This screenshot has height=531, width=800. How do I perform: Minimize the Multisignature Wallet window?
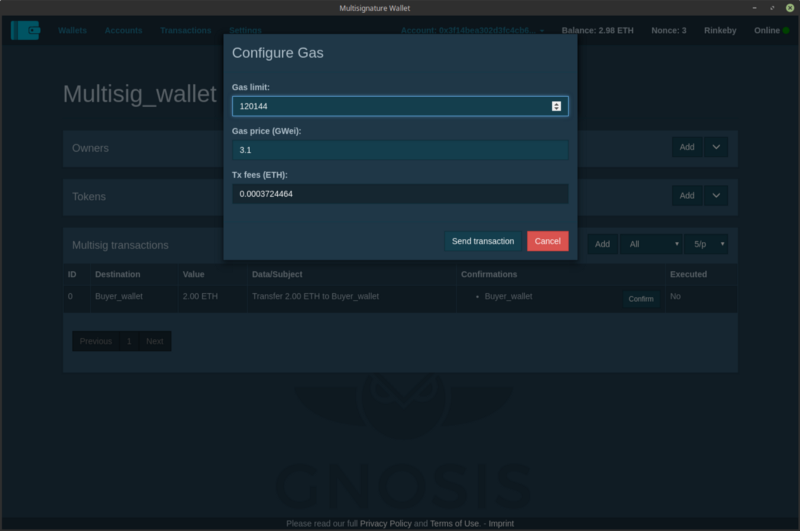pyautogui.click(x=754, y=8)
